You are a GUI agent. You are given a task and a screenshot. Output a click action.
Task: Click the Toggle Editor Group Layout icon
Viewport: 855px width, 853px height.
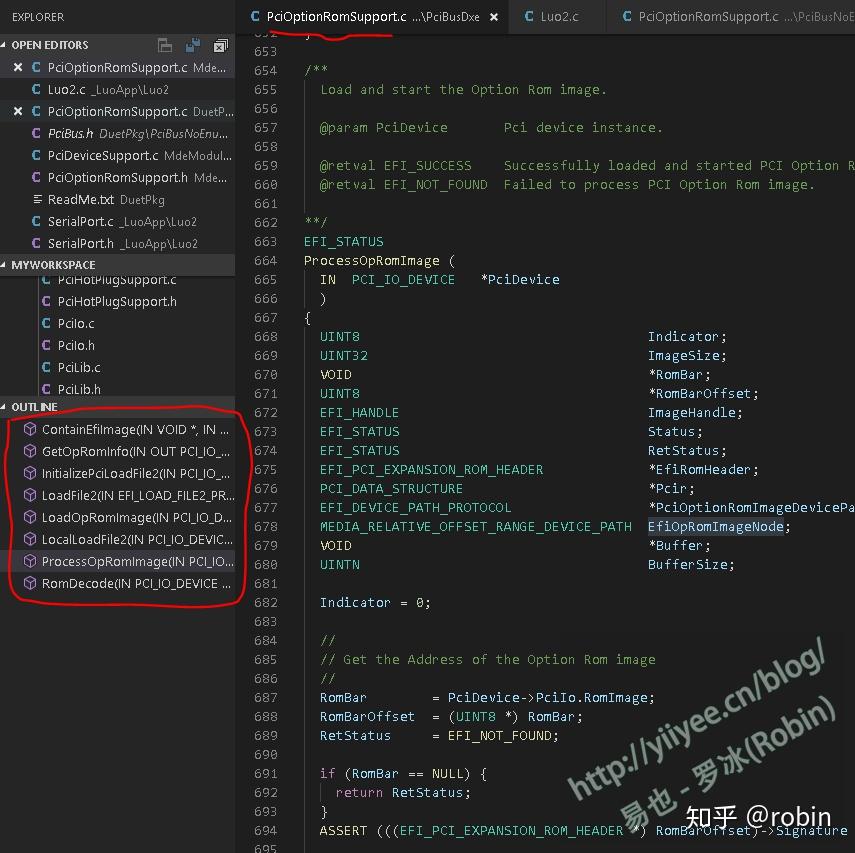pos(165,45)
